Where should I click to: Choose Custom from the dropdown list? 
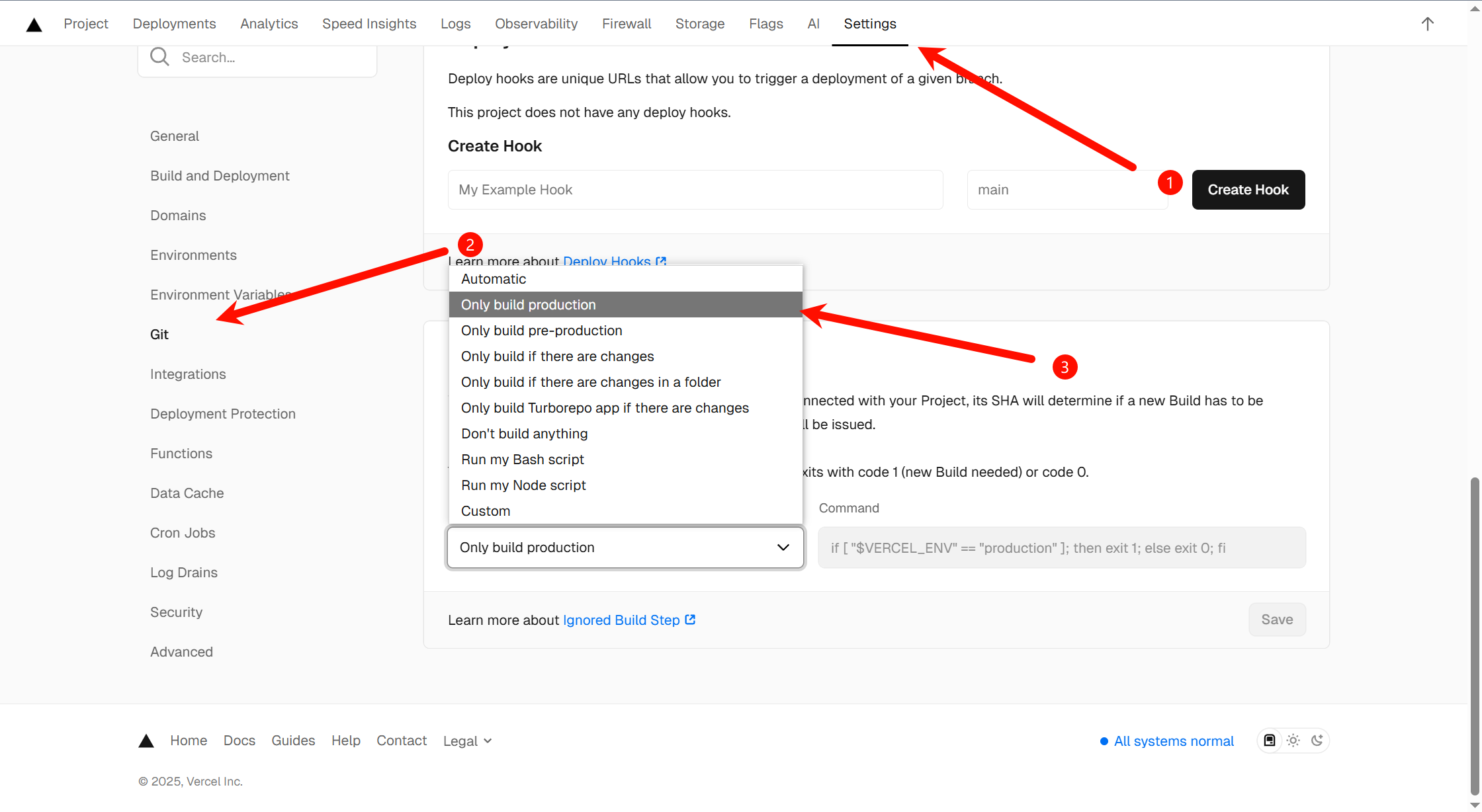(626, 511)
